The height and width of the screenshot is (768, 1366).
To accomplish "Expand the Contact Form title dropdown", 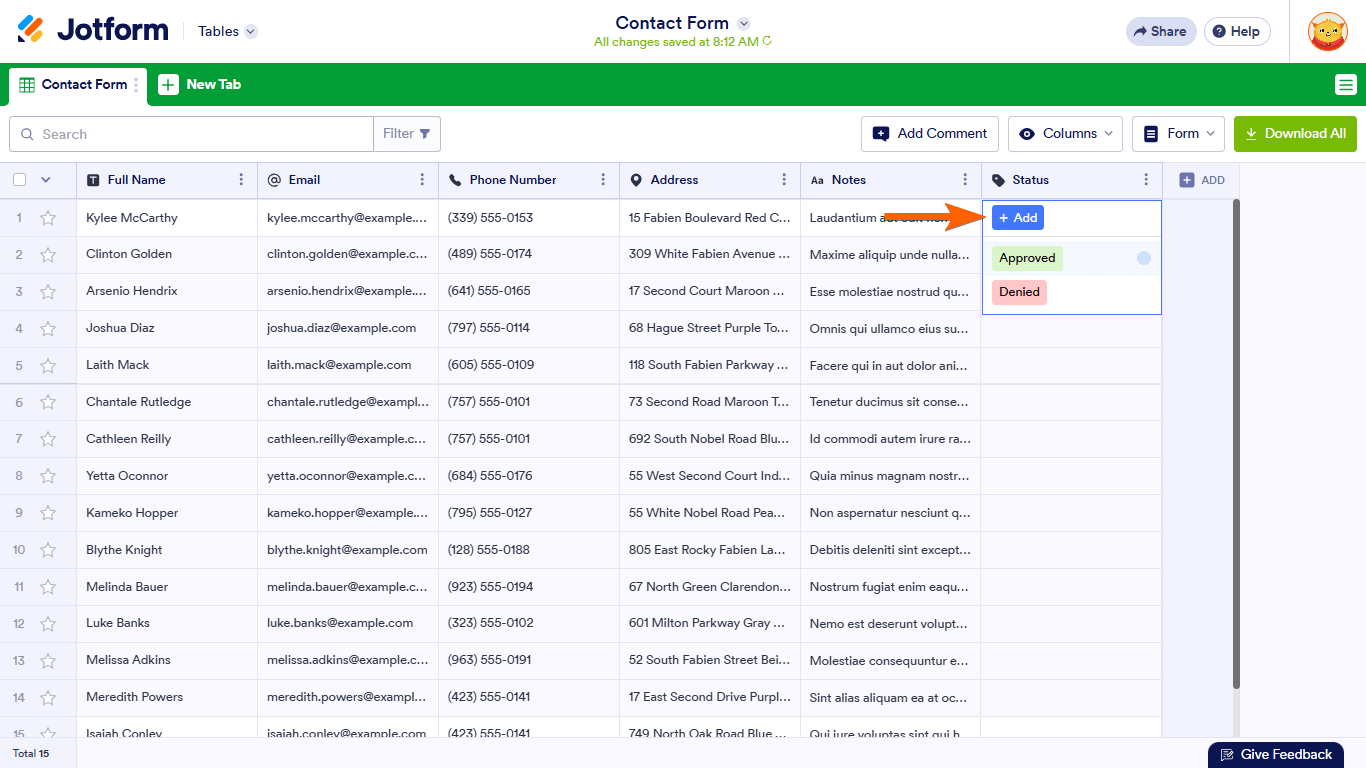I will tap(743, 23).
